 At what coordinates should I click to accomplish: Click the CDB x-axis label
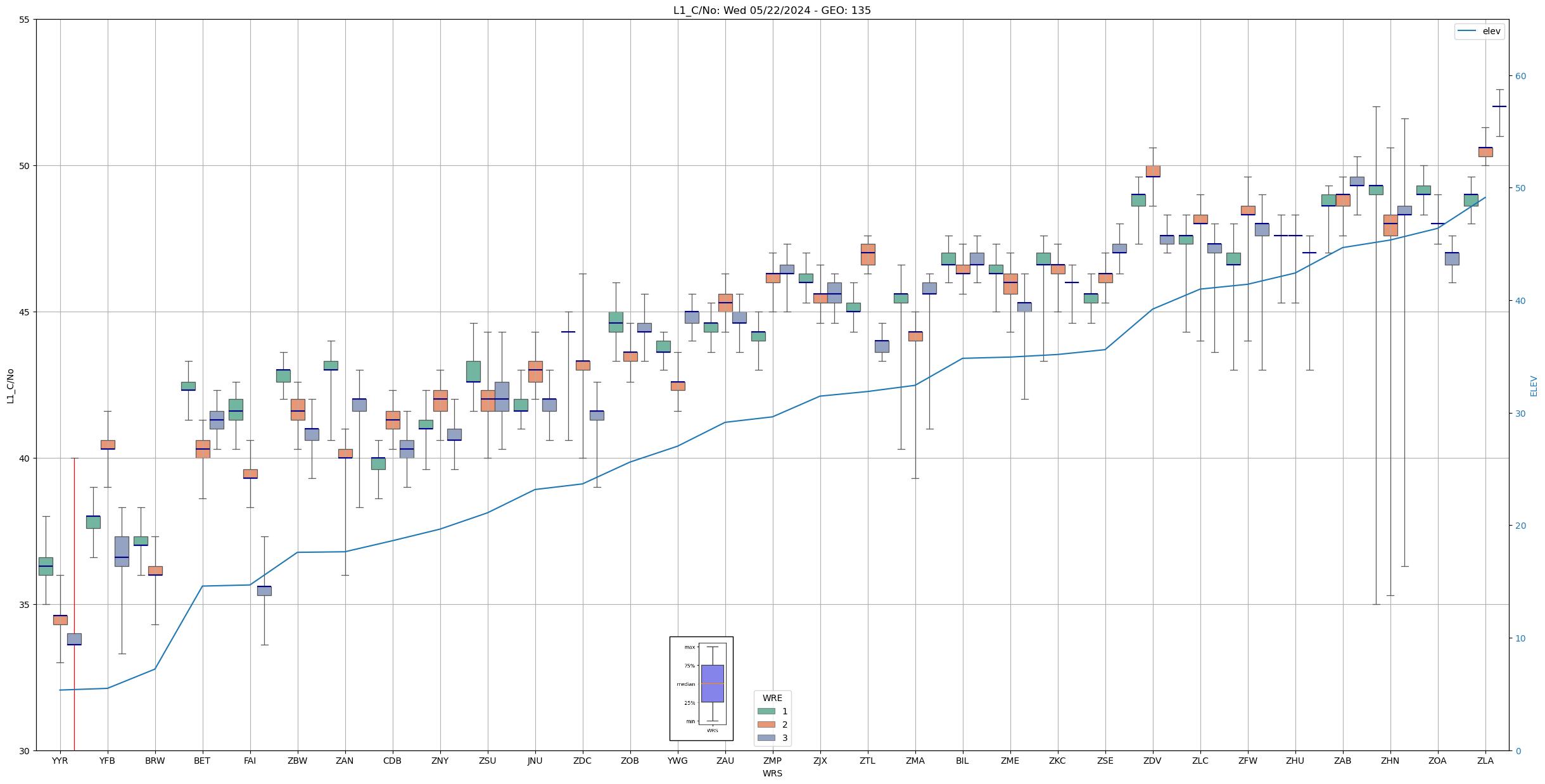393,761
